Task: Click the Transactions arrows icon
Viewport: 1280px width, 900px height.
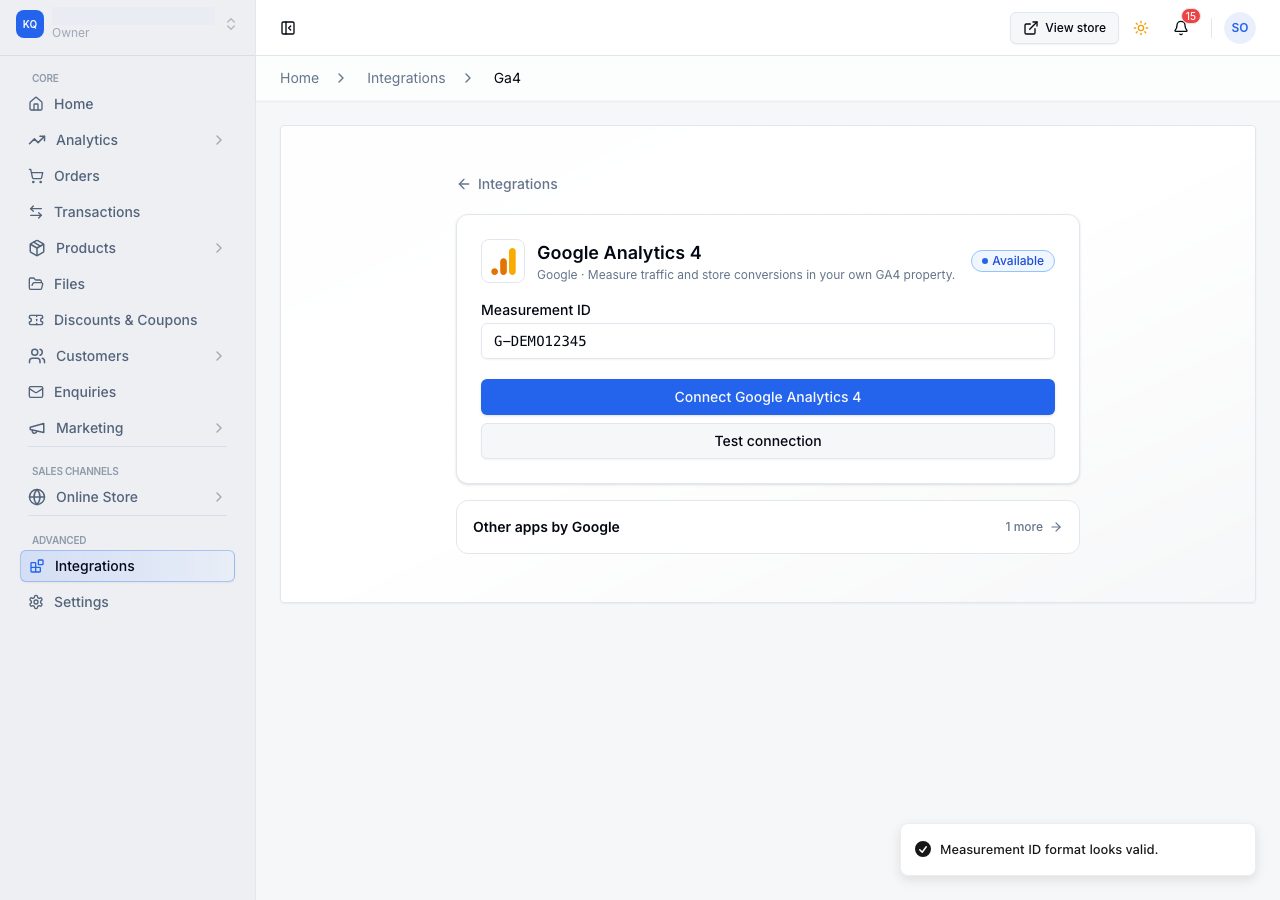Action: coord(36,212)
